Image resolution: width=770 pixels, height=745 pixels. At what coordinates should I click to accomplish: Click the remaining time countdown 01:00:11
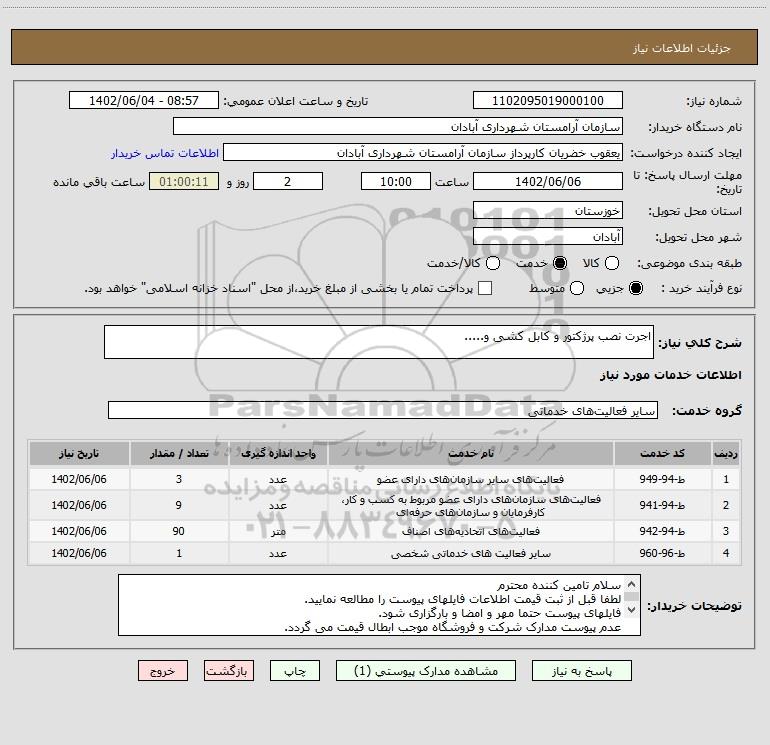tap(184, 181)
